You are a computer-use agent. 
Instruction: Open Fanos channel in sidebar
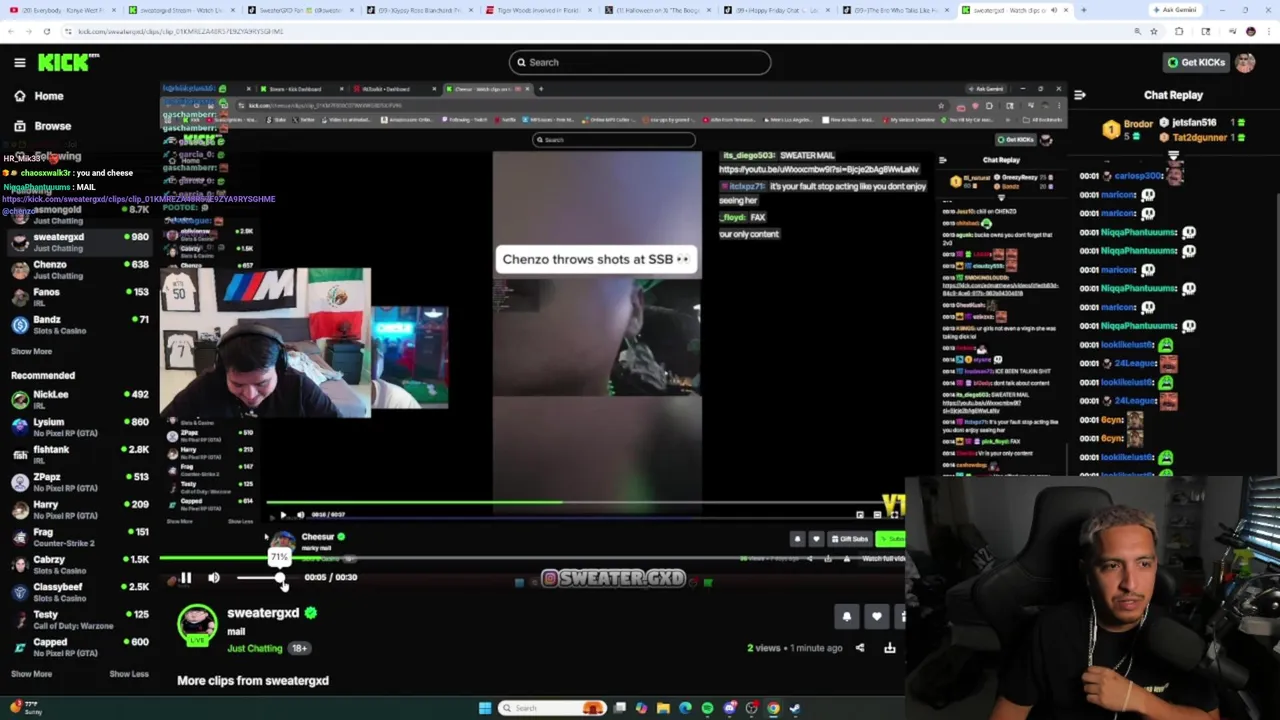[80, 297]
